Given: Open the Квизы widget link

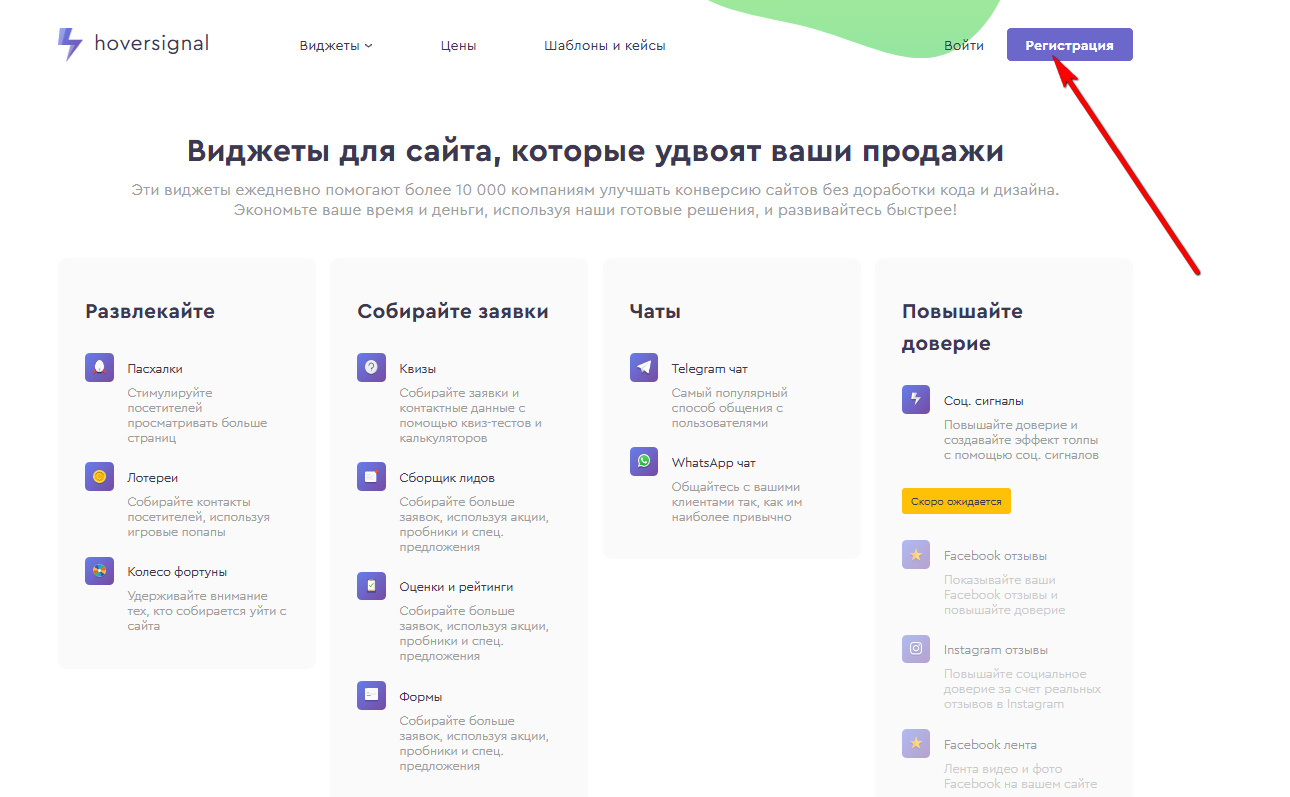Looking at the screenshot, I should pyautogui.click(x=418, y=369).
